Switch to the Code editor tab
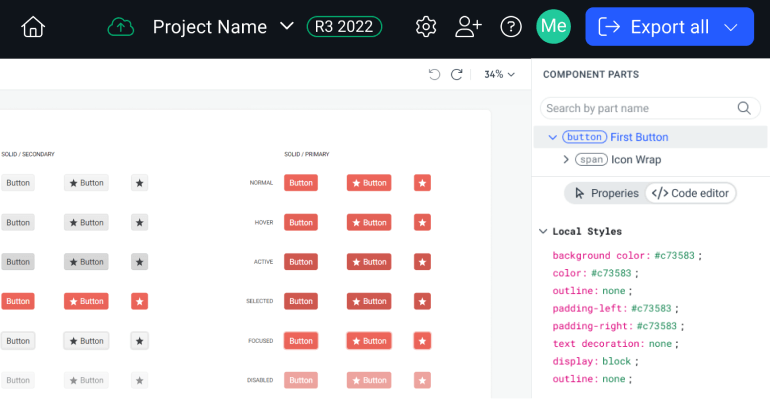The height and width of the screenshot is (399, 770). tap(690, 193)
